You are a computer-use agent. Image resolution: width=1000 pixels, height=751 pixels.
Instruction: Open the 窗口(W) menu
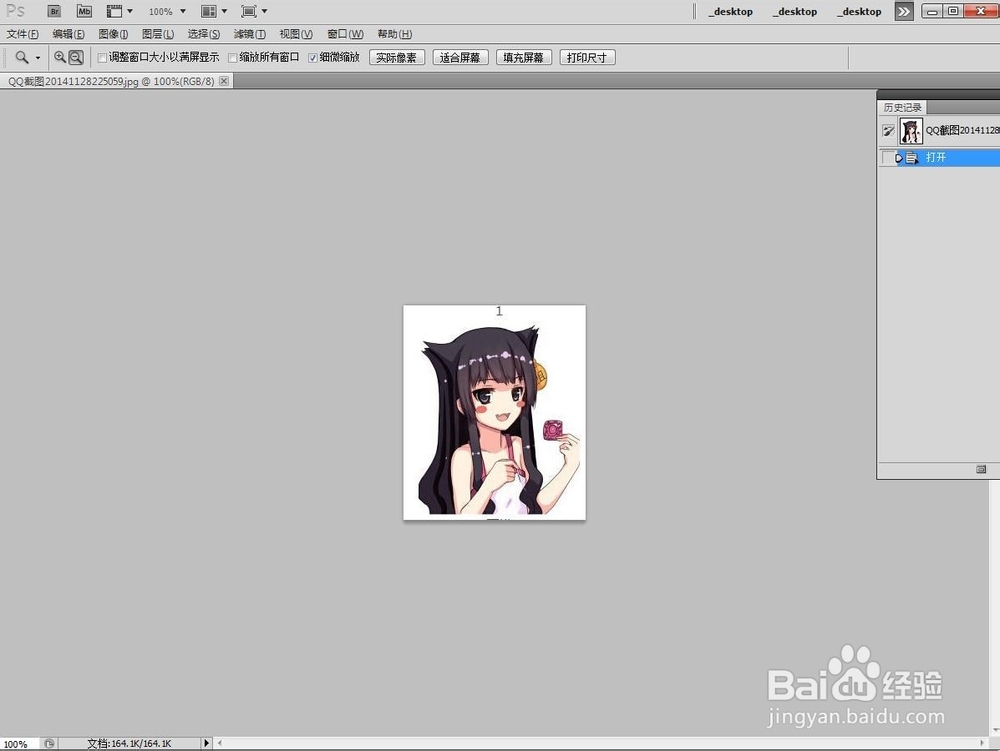pos(345,34)
